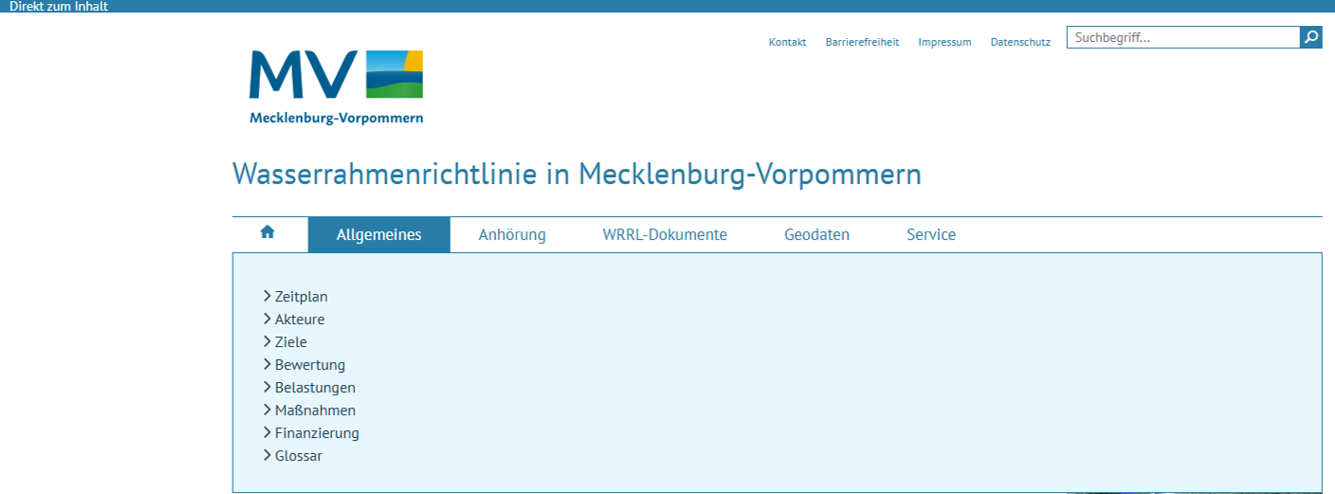1335x494 pixels.
Task: Click the magnifier search button
Action: (1311, 38)
